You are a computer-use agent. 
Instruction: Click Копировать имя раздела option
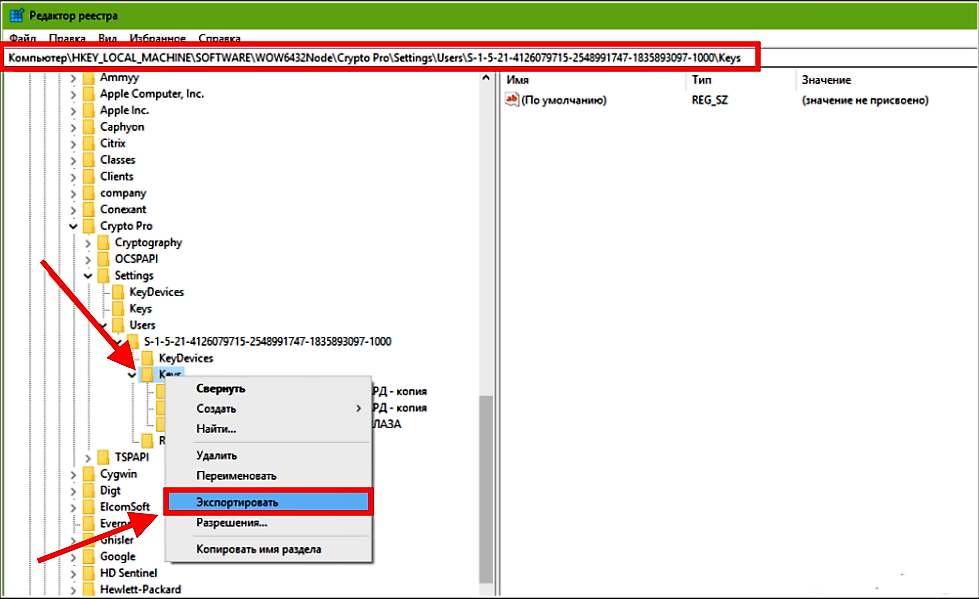[x=258, y=549]
